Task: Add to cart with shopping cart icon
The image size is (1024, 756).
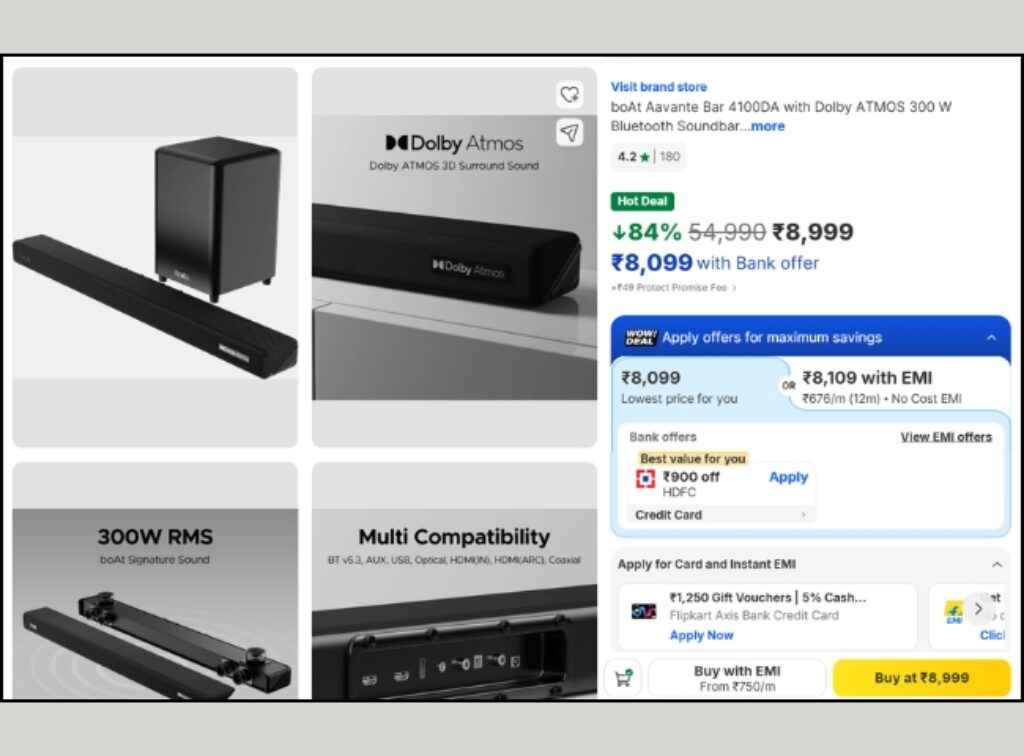Action: point(624,678)
